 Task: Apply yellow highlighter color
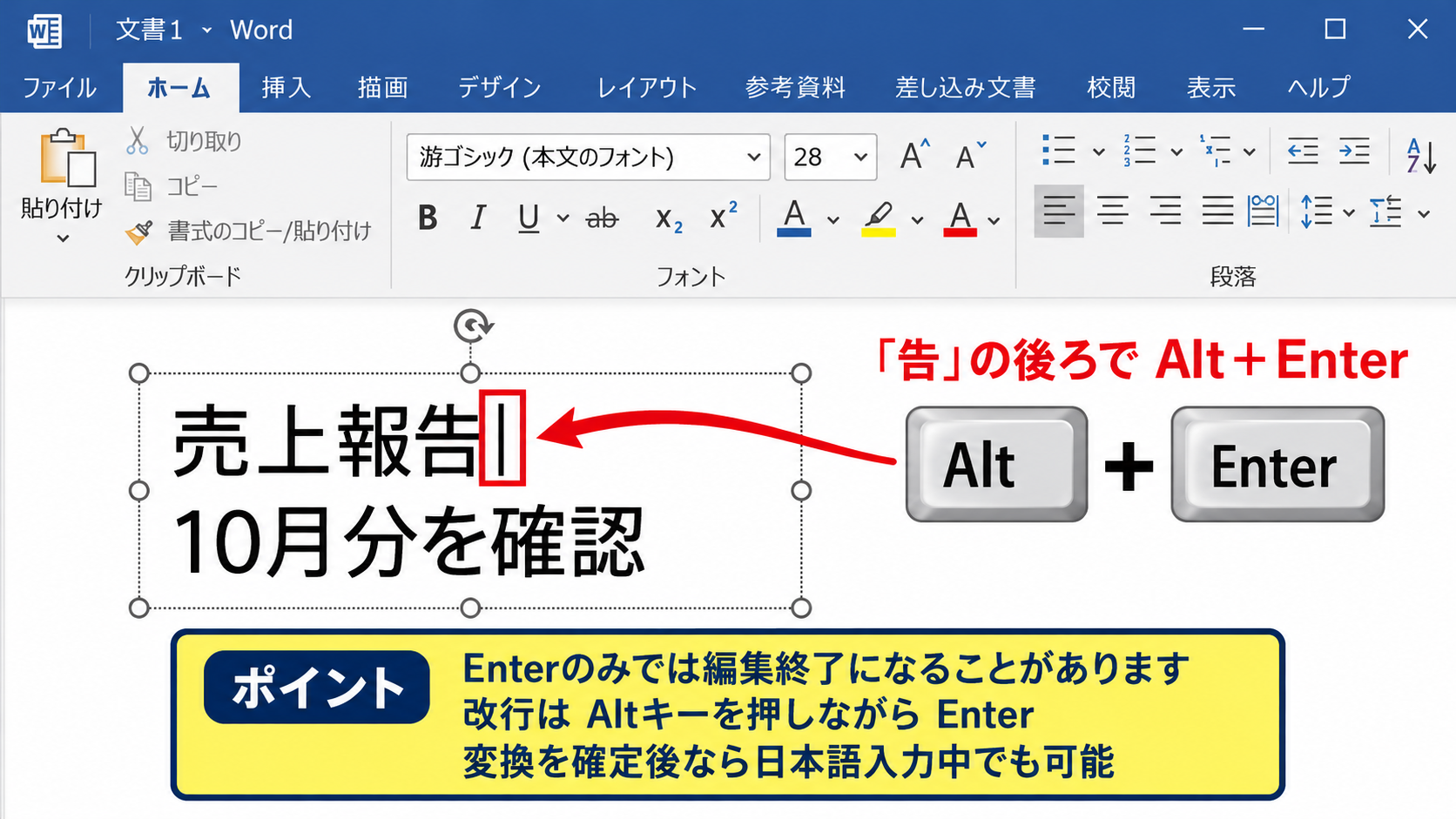coord(879,218)
